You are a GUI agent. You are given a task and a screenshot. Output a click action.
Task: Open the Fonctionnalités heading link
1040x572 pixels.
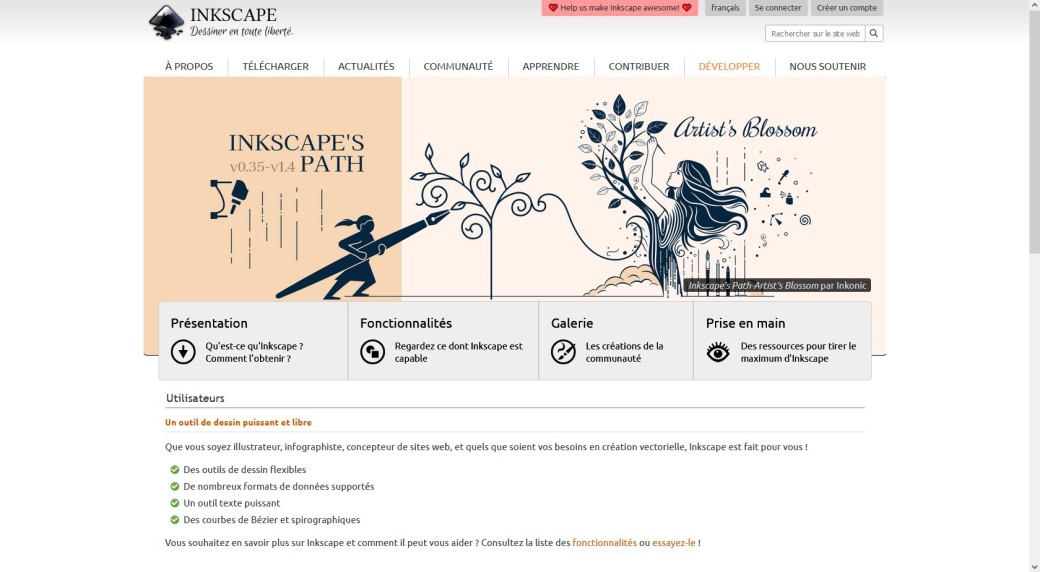click(406, 323)
